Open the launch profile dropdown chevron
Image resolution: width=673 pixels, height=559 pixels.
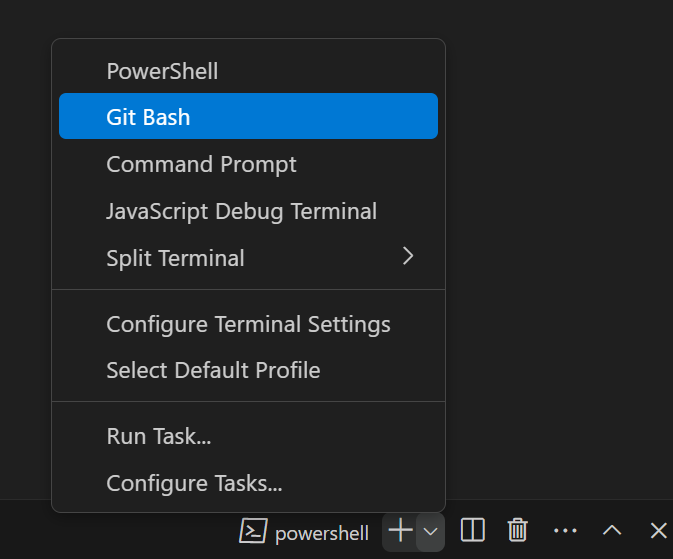(430, 532)
